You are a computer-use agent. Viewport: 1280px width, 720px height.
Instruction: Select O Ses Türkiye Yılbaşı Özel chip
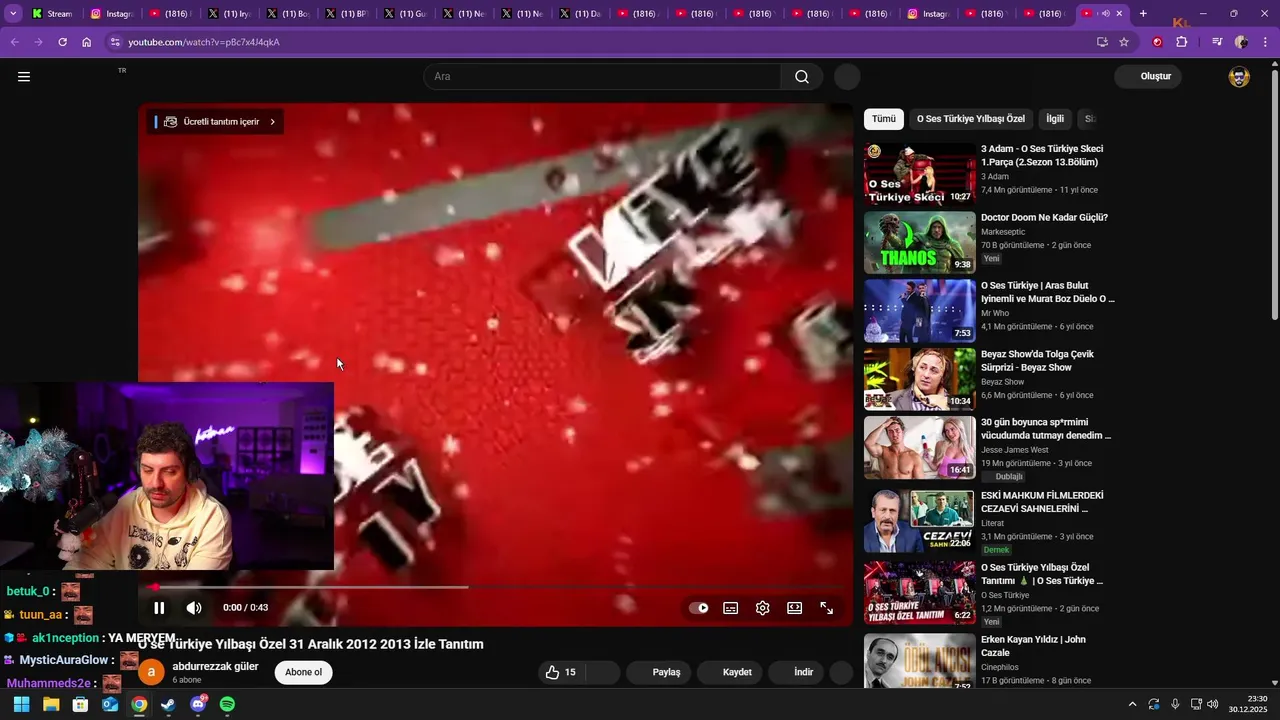971,119
